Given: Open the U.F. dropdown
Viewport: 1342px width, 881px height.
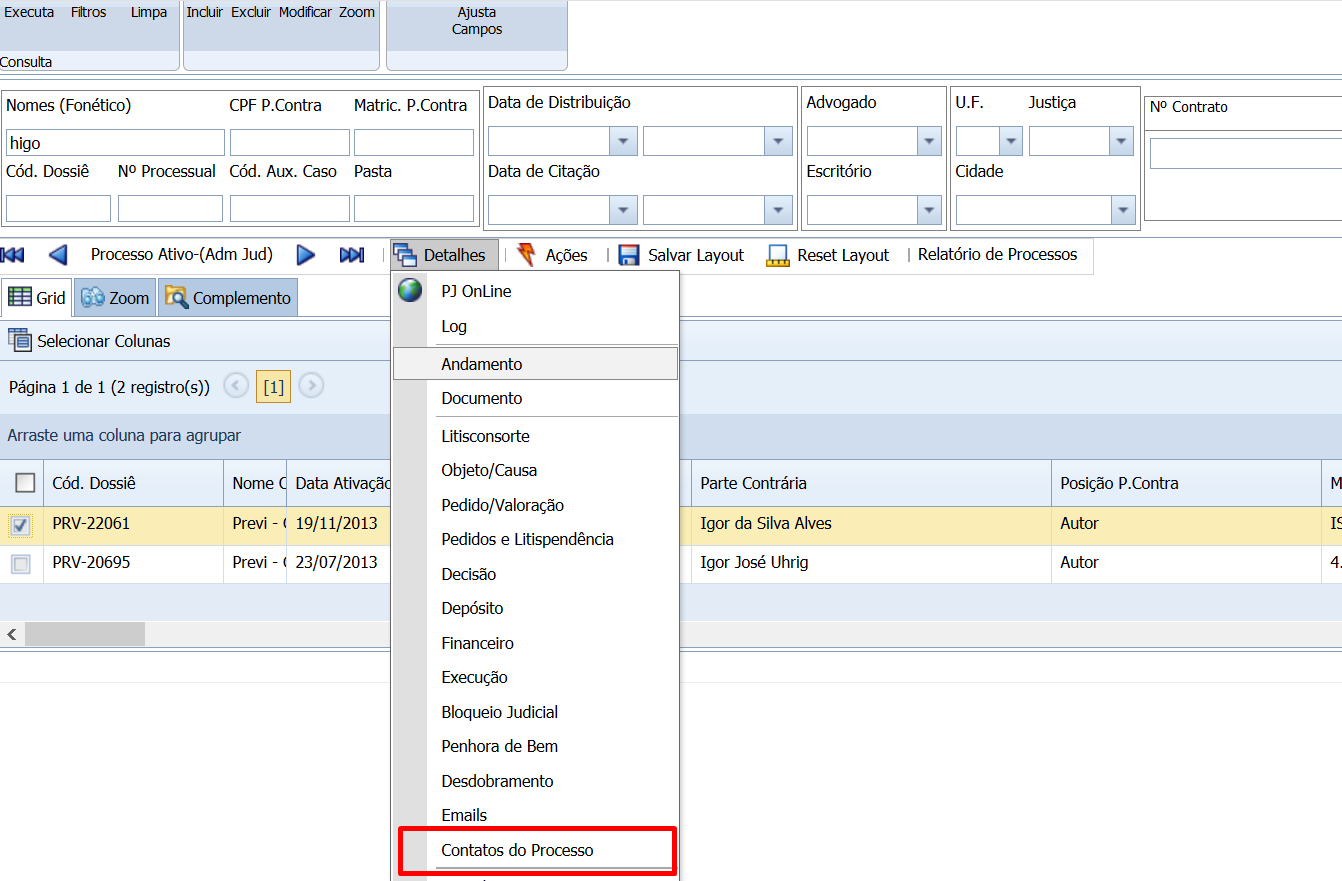Looking at the screenshot, I should coord(1010,142).
